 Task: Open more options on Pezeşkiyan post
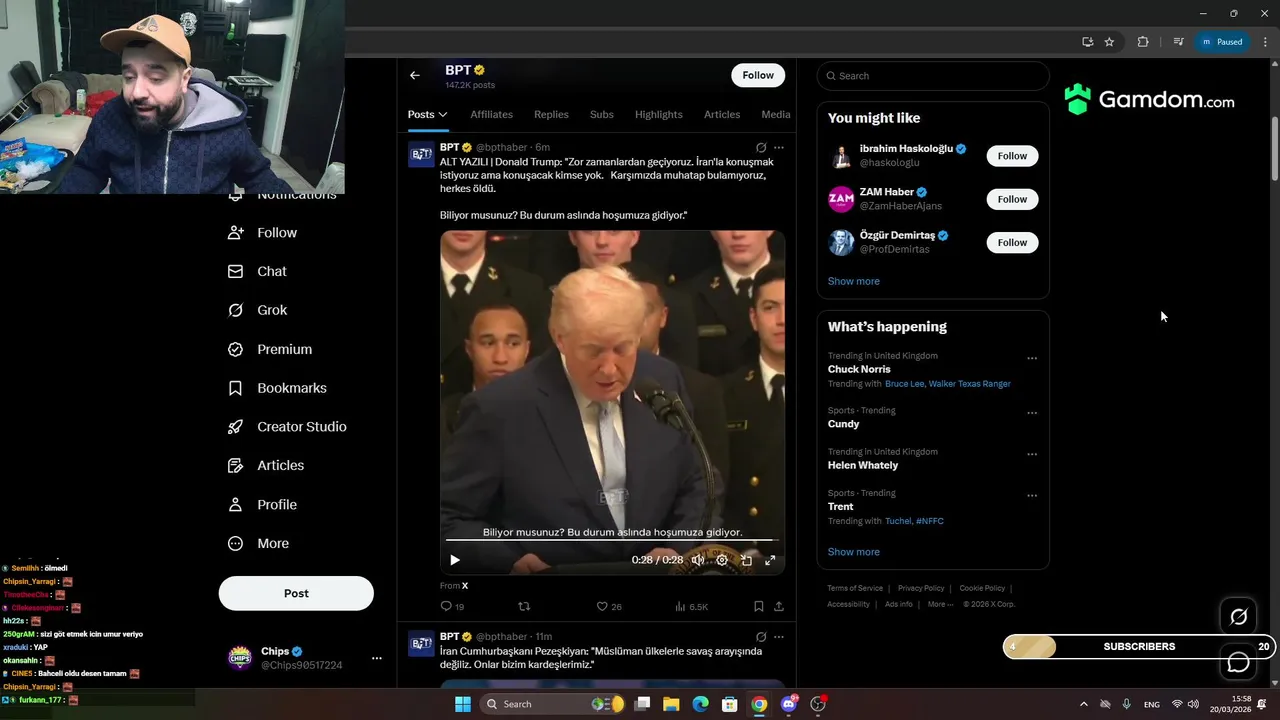point(779,636)
